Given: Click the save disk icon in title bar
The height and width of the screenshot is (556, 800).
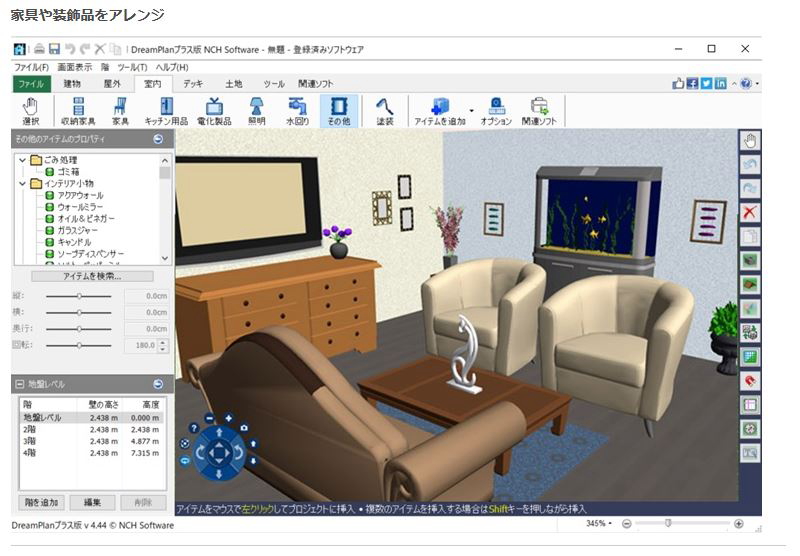Looking at the screenshot, I should click(54, 49).
